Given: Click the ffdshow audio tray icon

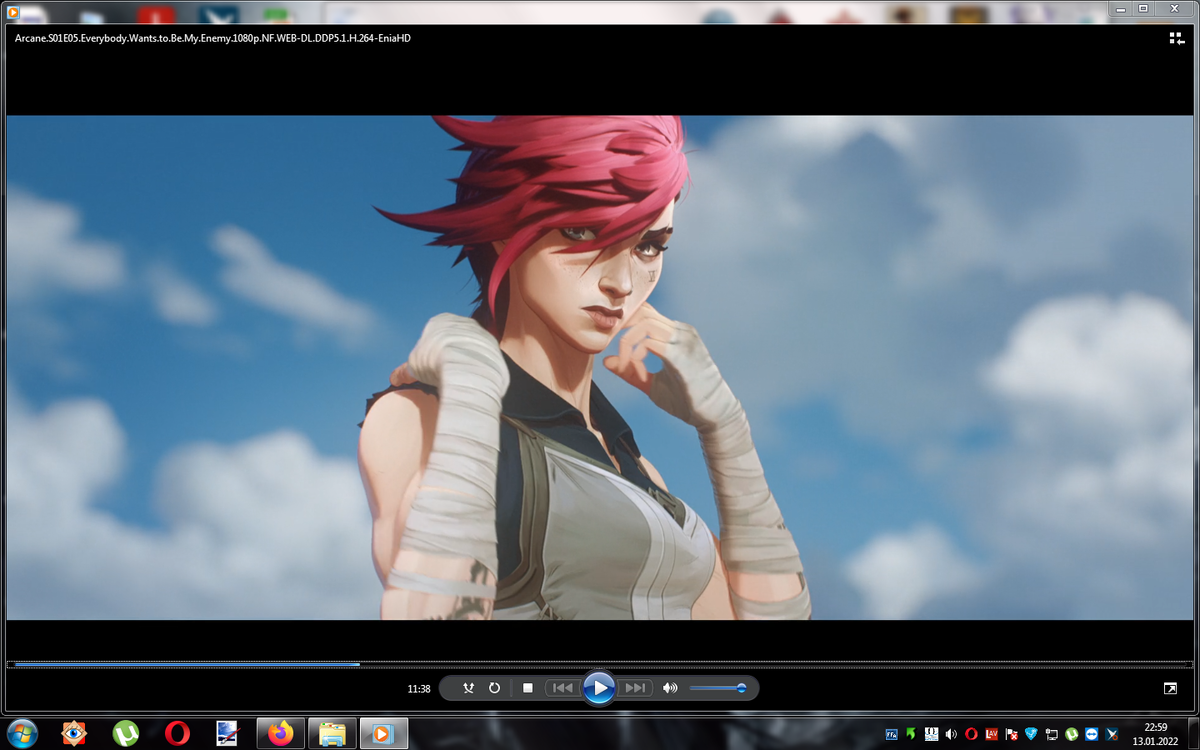Looking at the screenshot, I should point(891,734).
